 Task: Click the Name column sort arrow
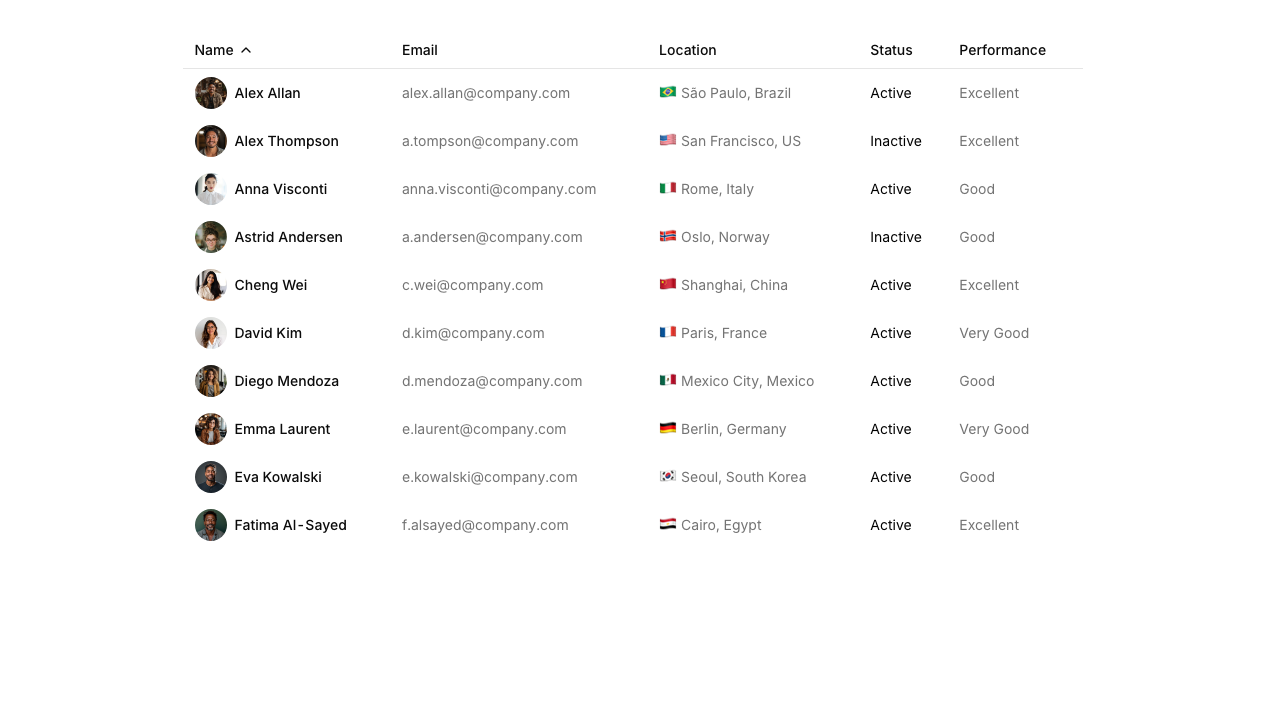click(x=246, y=50)
